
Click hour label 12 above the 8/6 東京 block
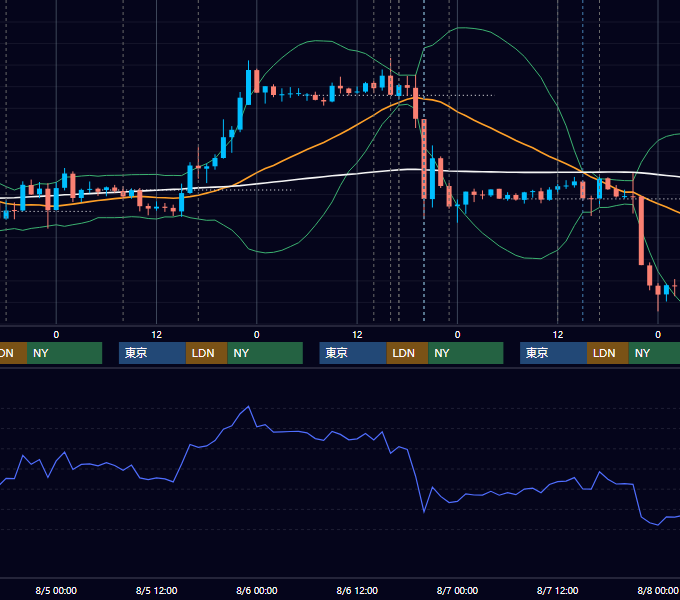coord(357,335)
